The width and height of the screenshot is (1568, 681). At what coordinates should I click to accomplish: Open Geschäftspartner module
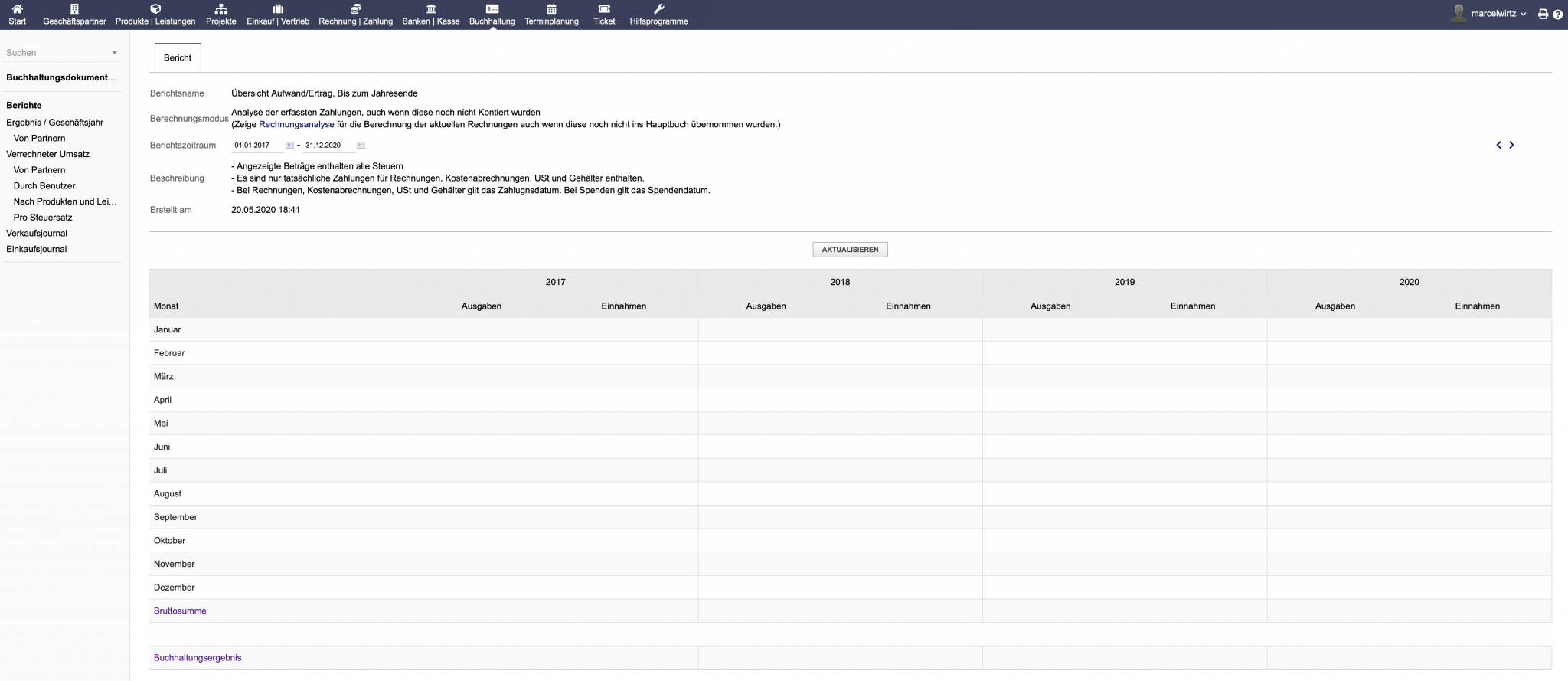[74, 15]
